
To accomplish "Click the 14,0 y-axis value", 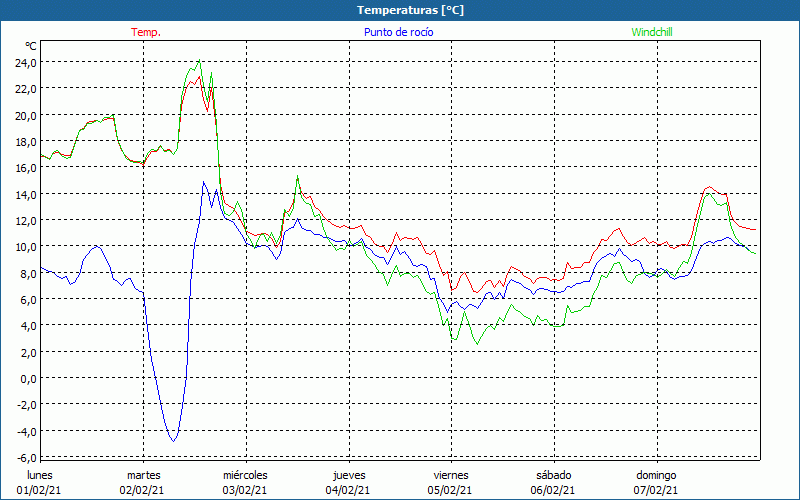I will pos(26,194).
